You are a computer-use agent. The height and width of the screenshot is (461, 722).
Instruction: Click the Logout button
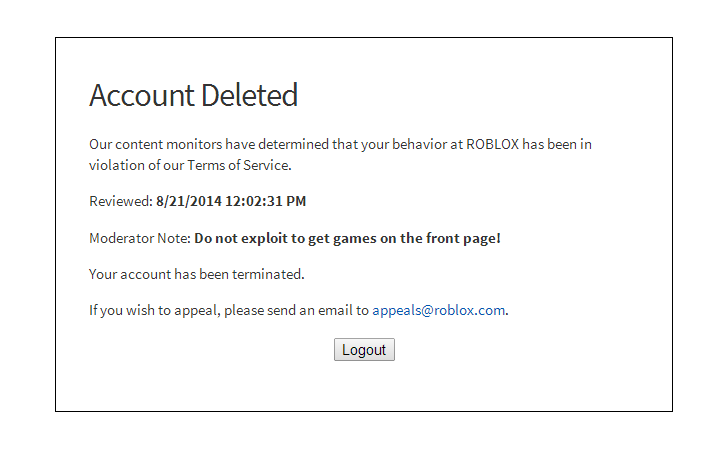click(x=364, y=350)
